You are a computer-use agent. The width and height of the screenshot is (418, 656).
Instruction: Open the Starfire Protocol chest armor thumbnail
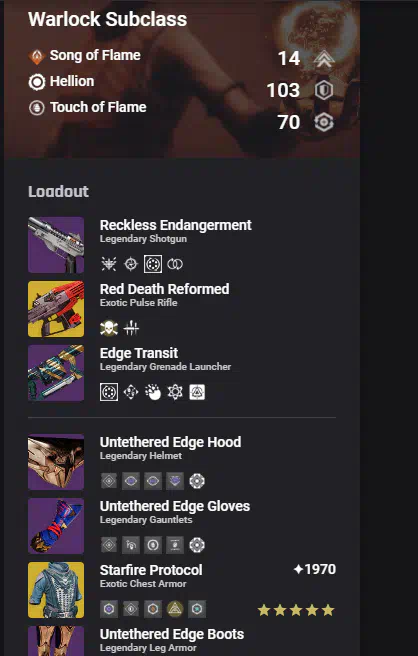[56, 590]
